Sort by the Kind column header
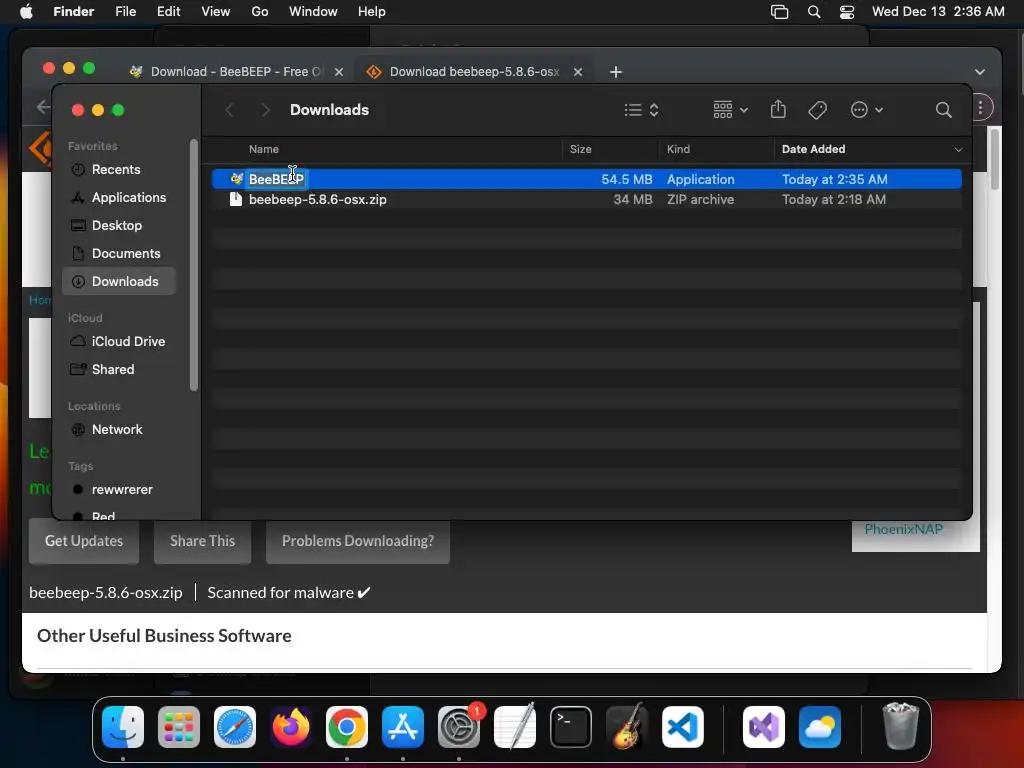The height and width of the screenshot is (768, 1024). coord(678,150)
